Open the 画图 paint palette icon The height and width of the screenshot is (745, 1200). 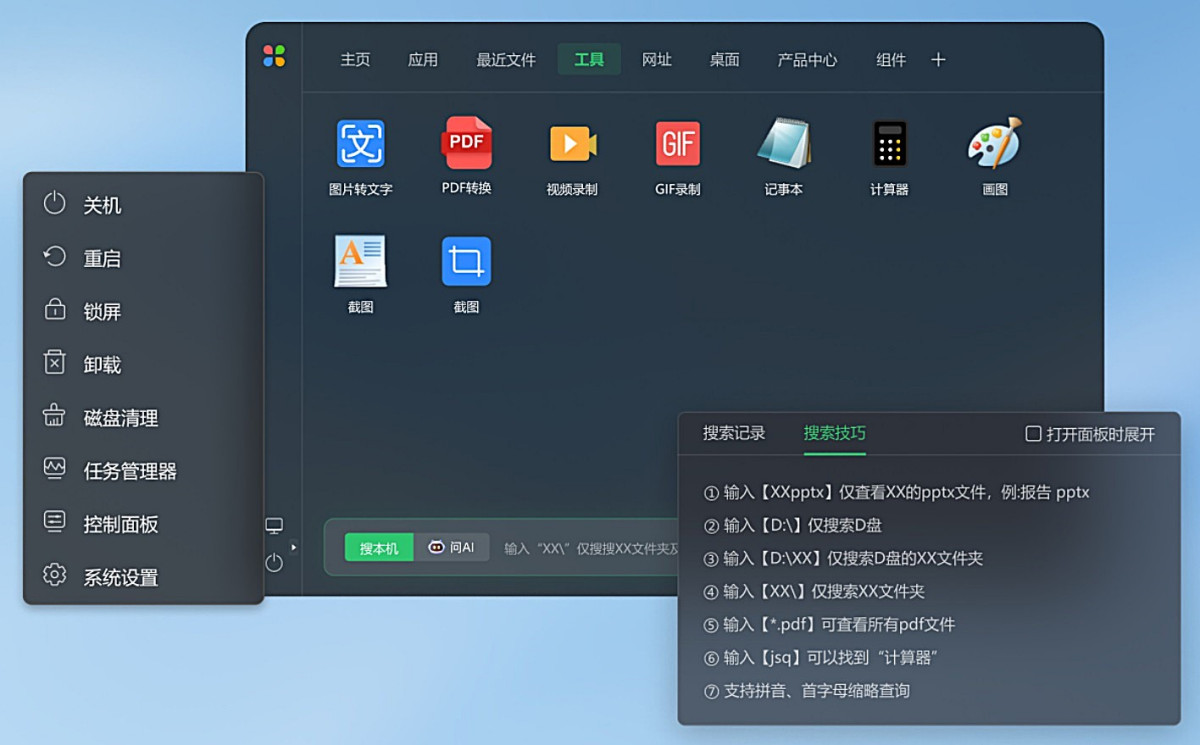pyautogui.click(x=994, y=144)
